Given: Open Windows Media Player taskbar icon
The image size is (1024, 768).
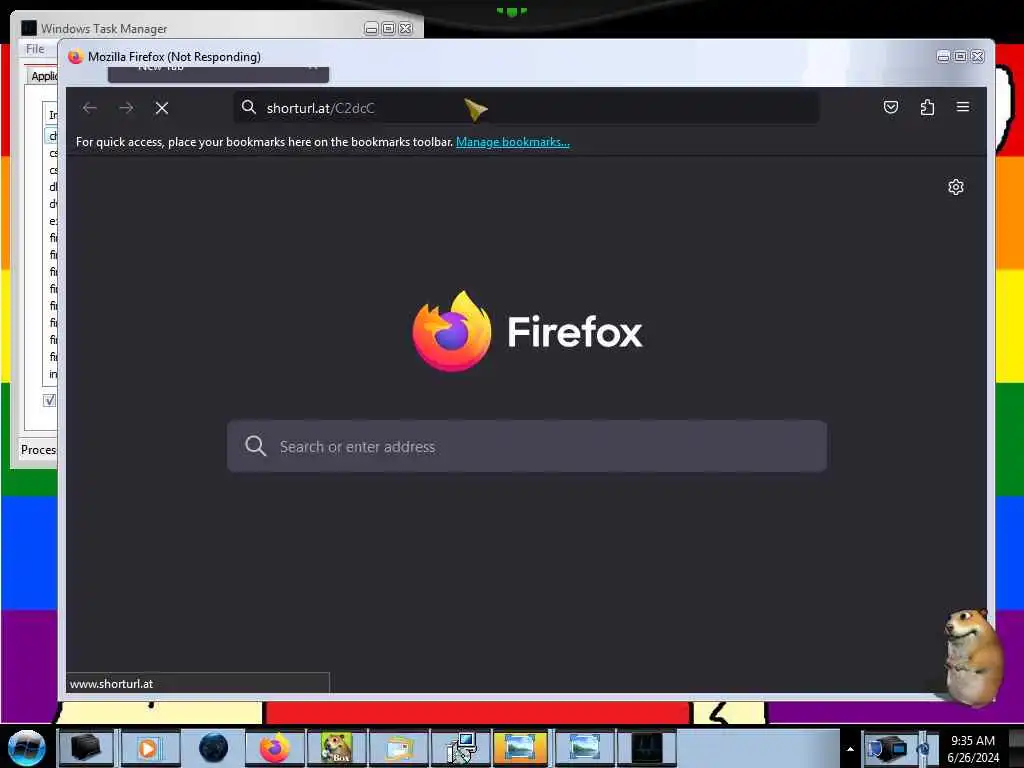Looking at the screenshot, I should pos(149,747).
